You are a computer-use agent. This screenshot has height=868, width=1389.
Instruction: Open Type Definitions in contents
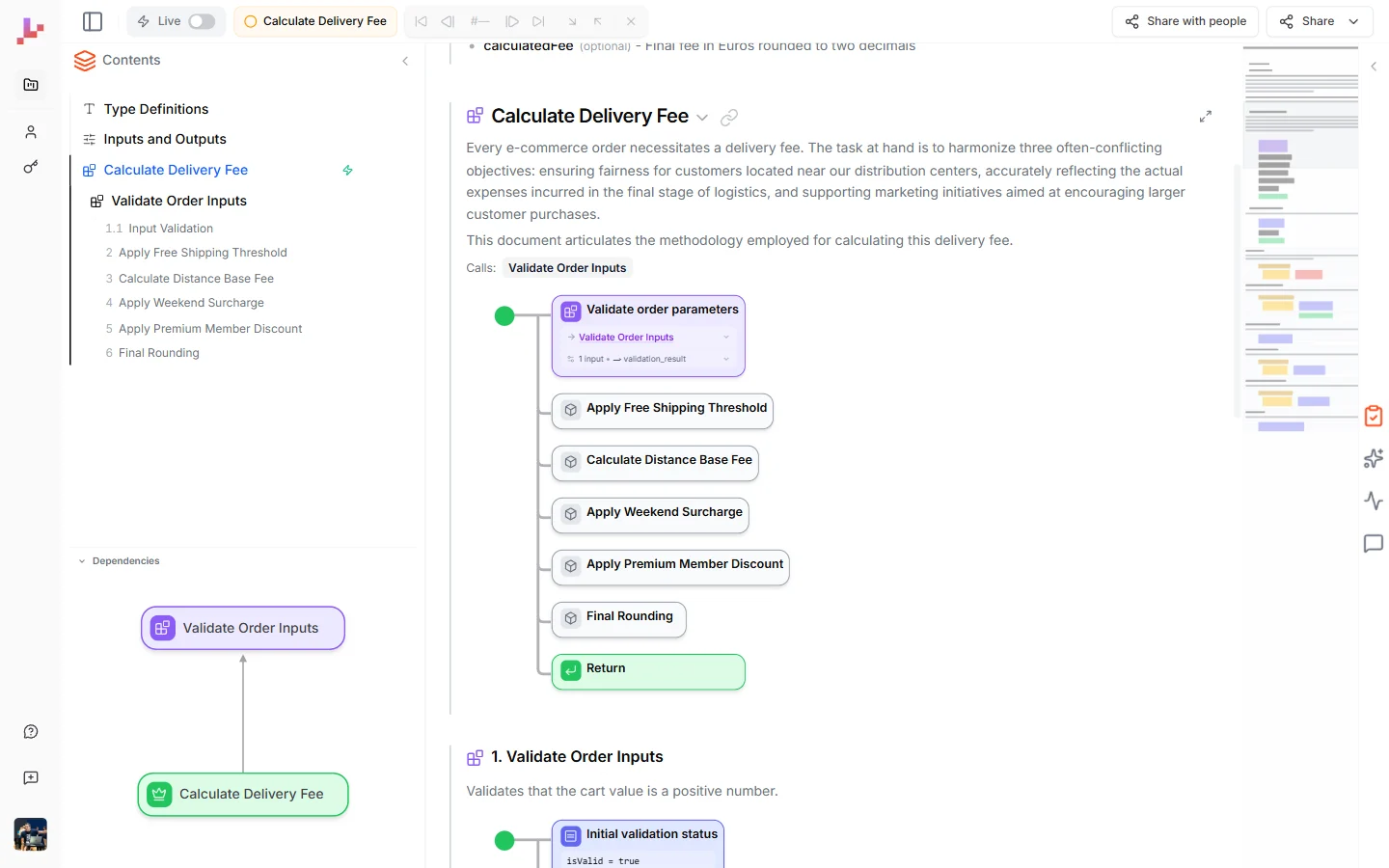tap(155, 109)
